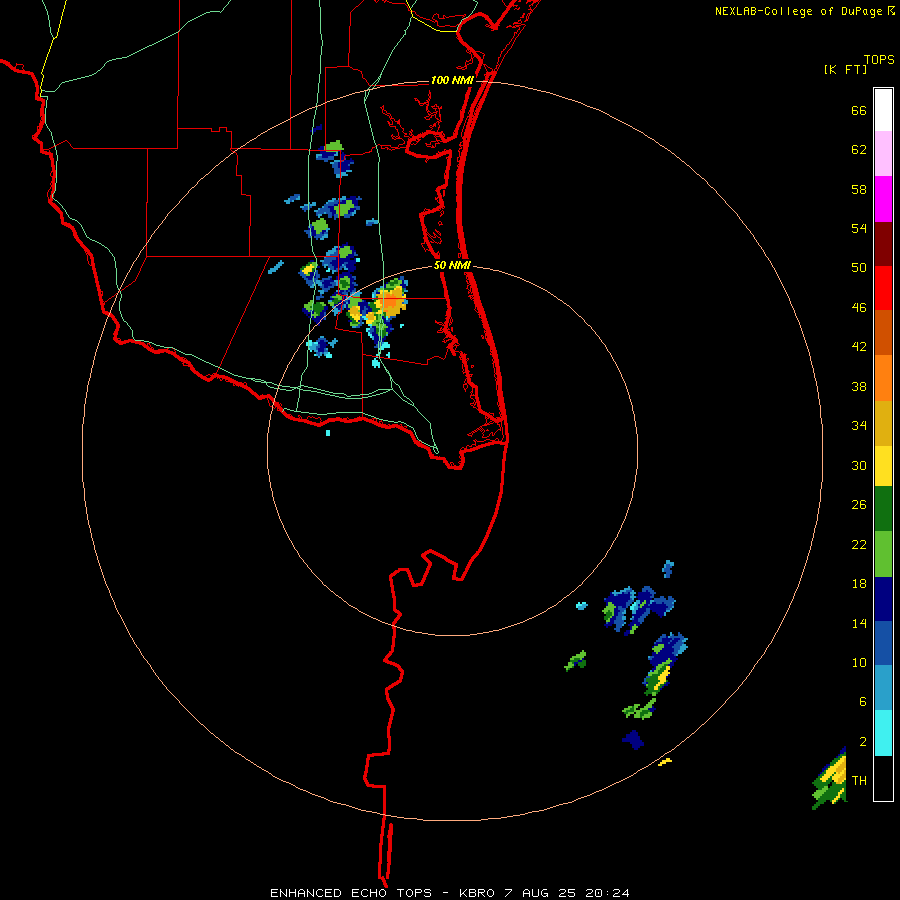Click the 'ENHANCED ECHO TOPS' title text
900x900 pixels.
[351, 893]
